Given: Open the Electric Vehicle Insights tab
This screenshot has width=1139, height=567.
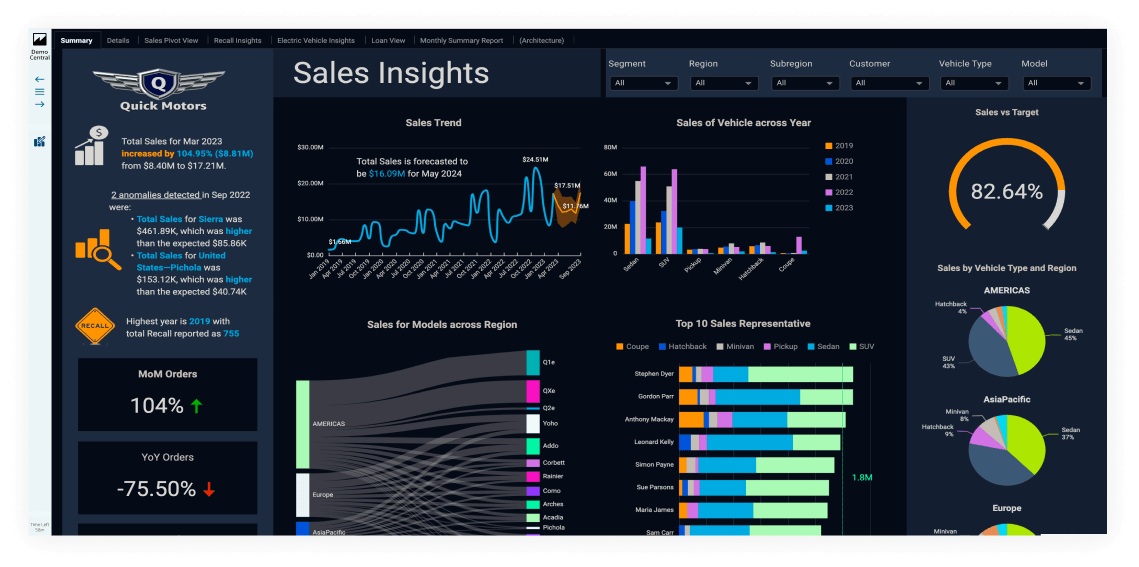Looking at the screenshot, I should tap(315, 41).
